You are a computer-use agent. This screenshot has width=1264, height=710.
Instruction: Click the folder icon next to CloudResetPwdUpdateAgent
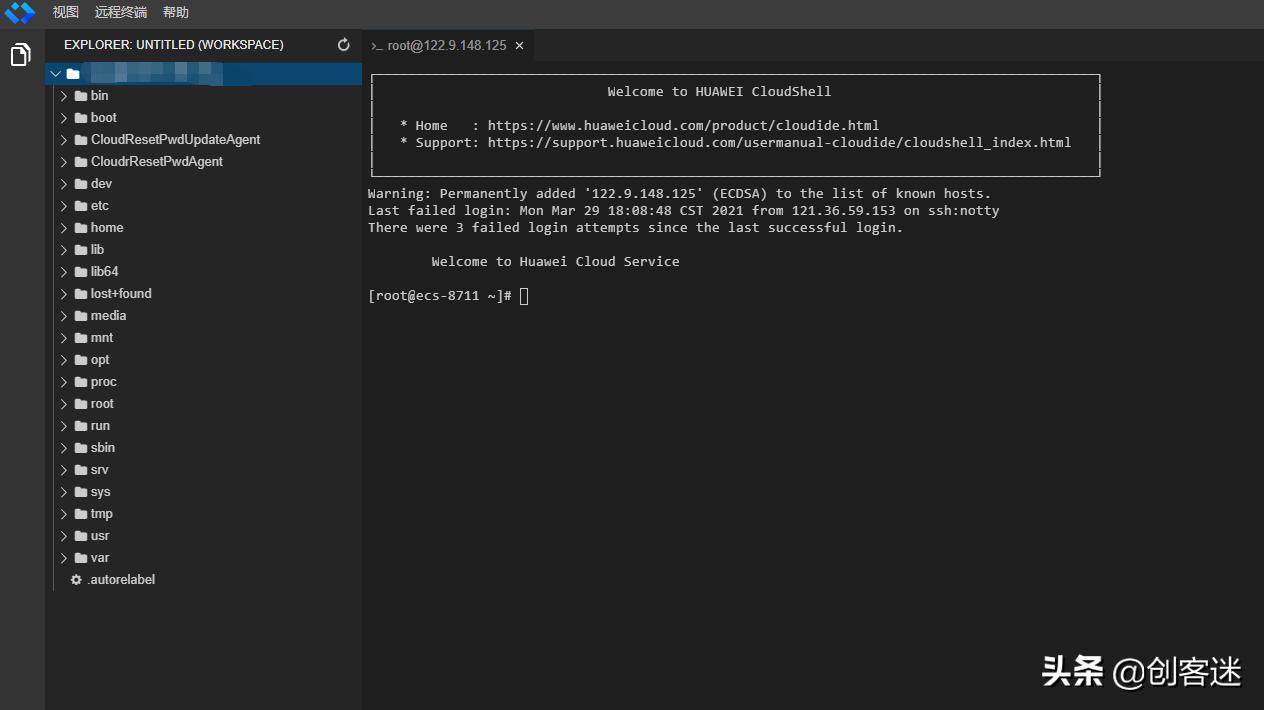(81, 140)
